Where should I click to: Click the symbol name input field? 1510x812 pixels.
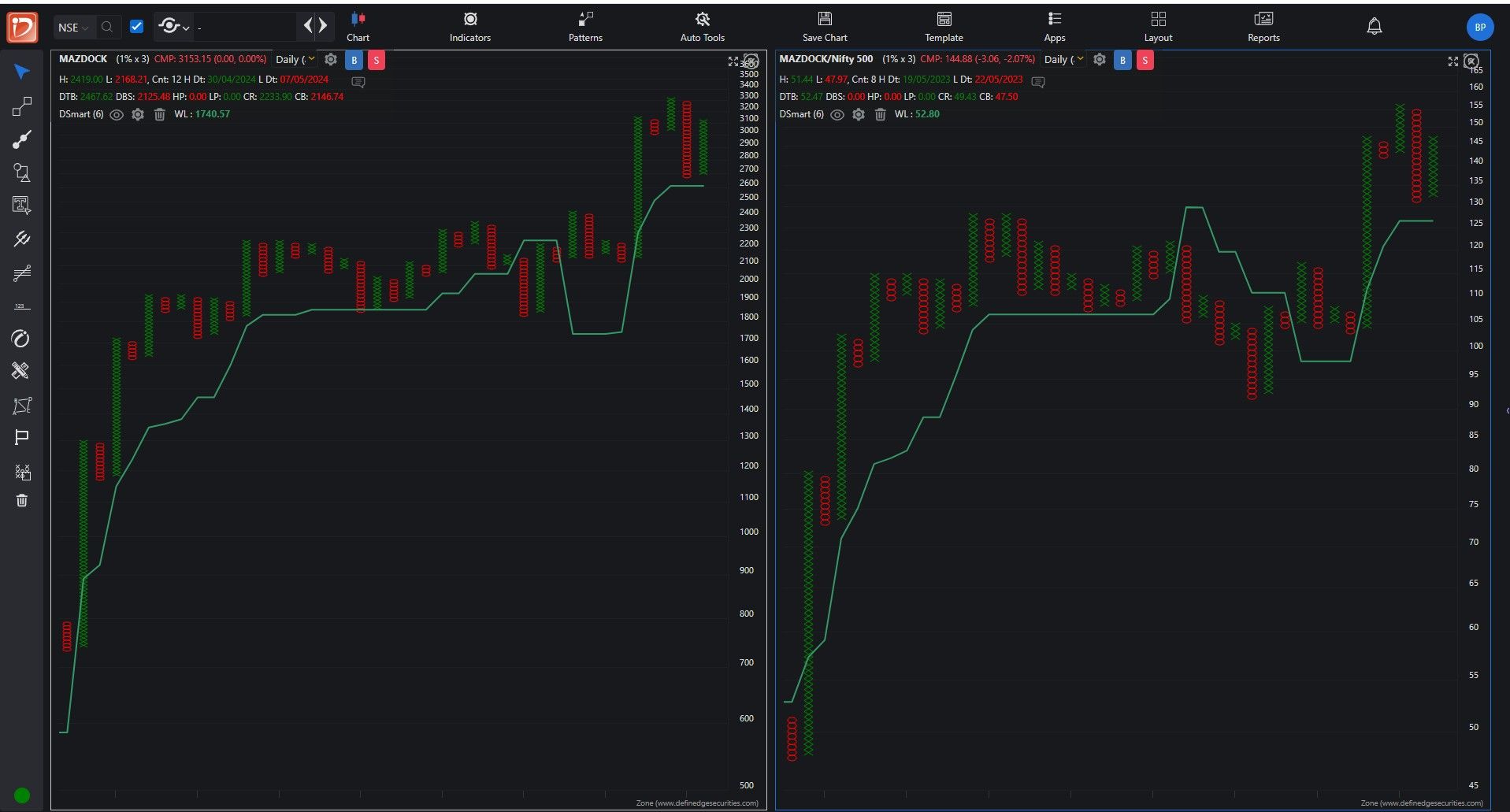pyautogui.click(x=245, y=27)
